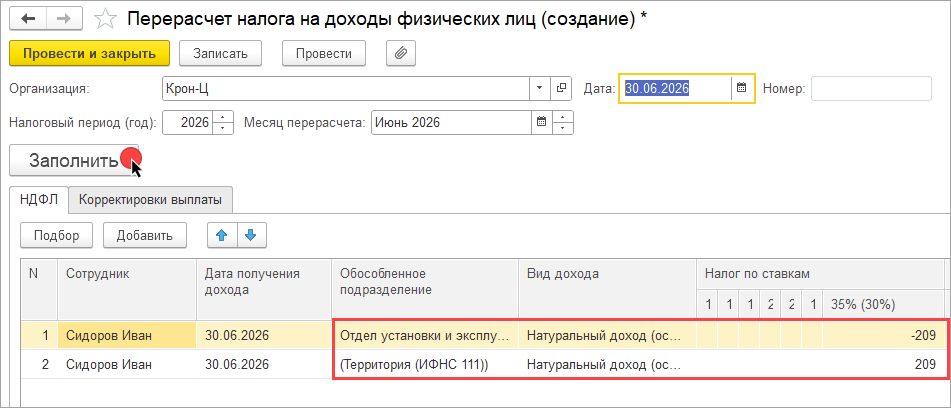The image size is (951, 408).
Task: Select row 2 Натуральный доход cell
Action: 607,365
